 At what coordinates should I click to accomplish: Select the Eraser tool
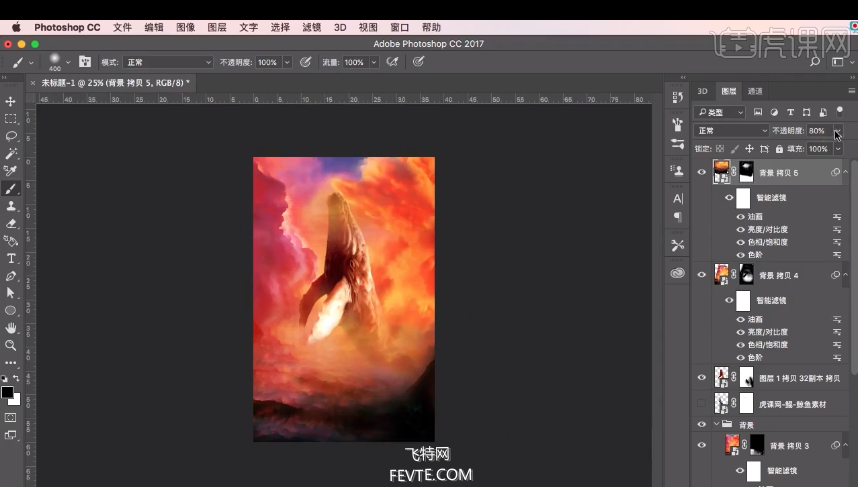click(10, 223)
